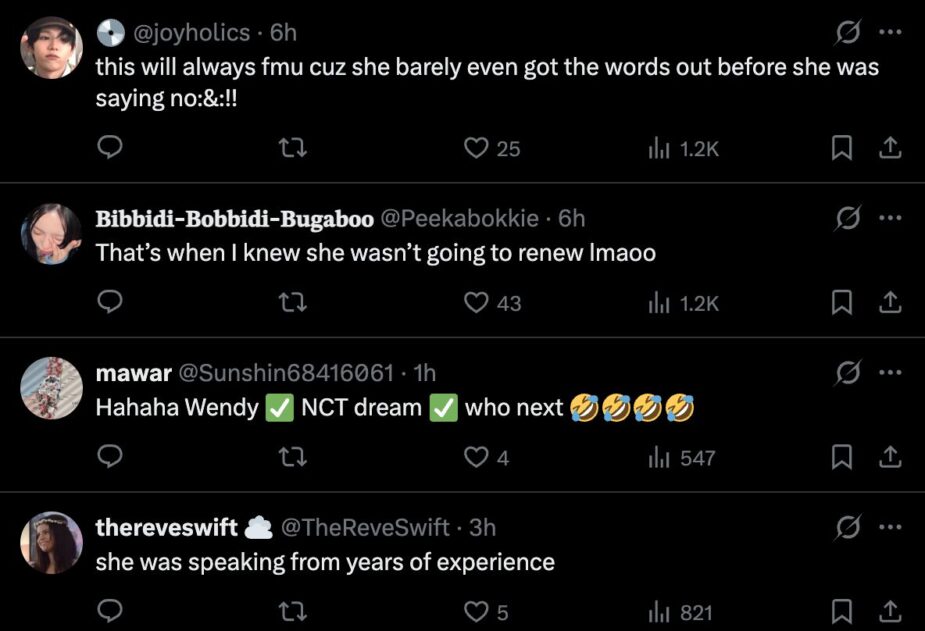The width and height of the screenshot is (925, 631).
Task: Open more menu on @Peekabokkie tweet
Action: [889, 218]
